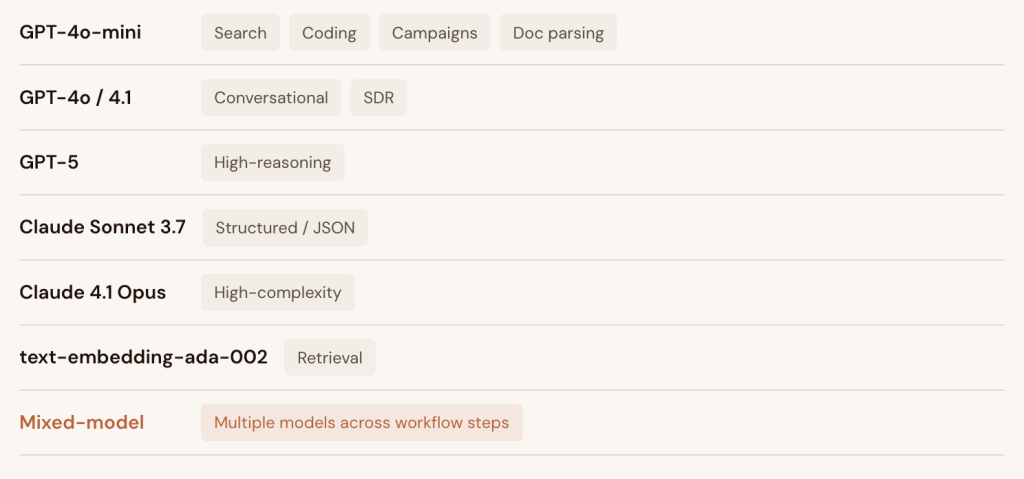1024x479 pixels.
Task: Open the Claude Sonnet 3.7 label
Action: (103, 227)
